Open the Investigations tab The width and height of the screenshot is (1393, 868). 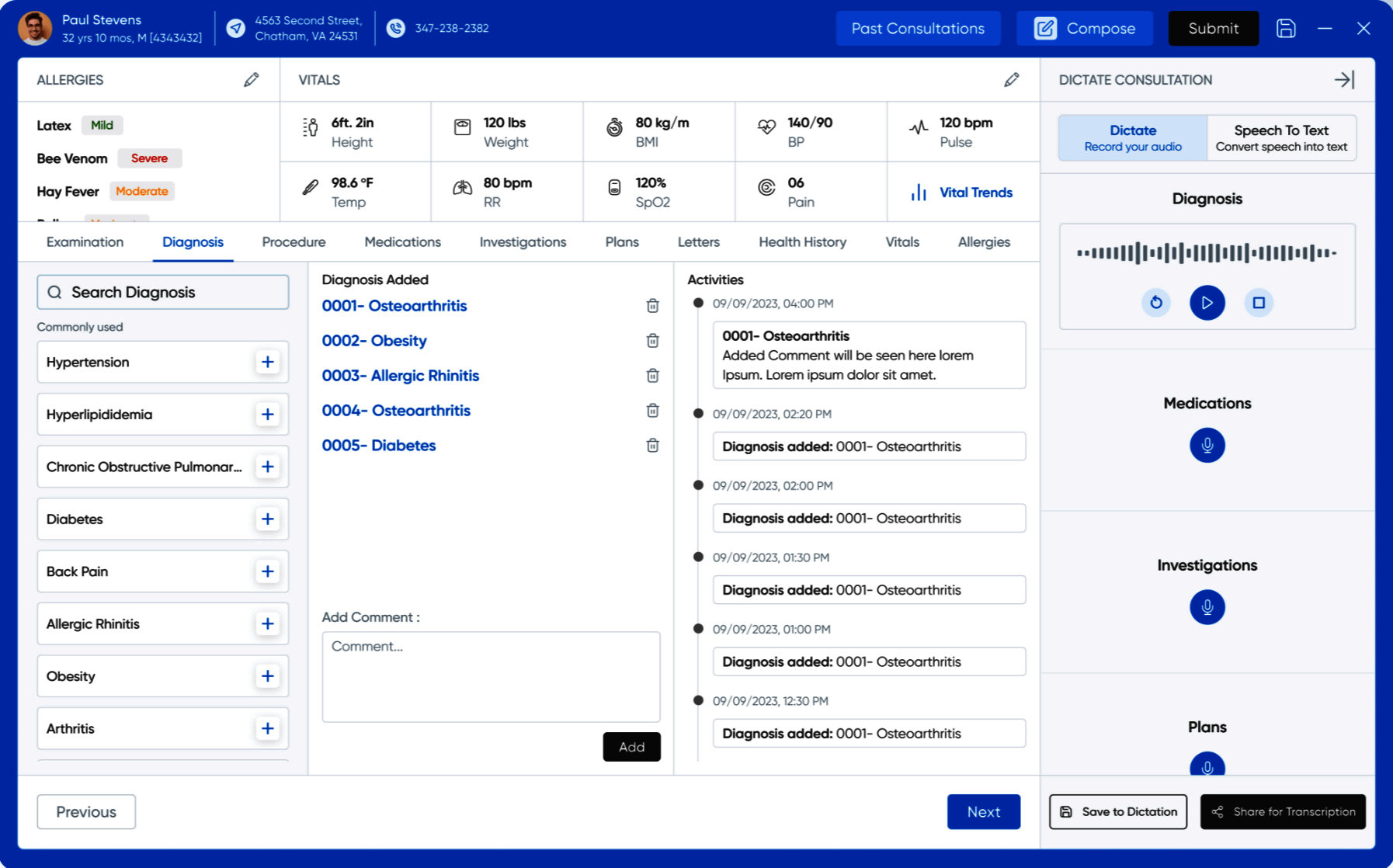pos(523,242)
